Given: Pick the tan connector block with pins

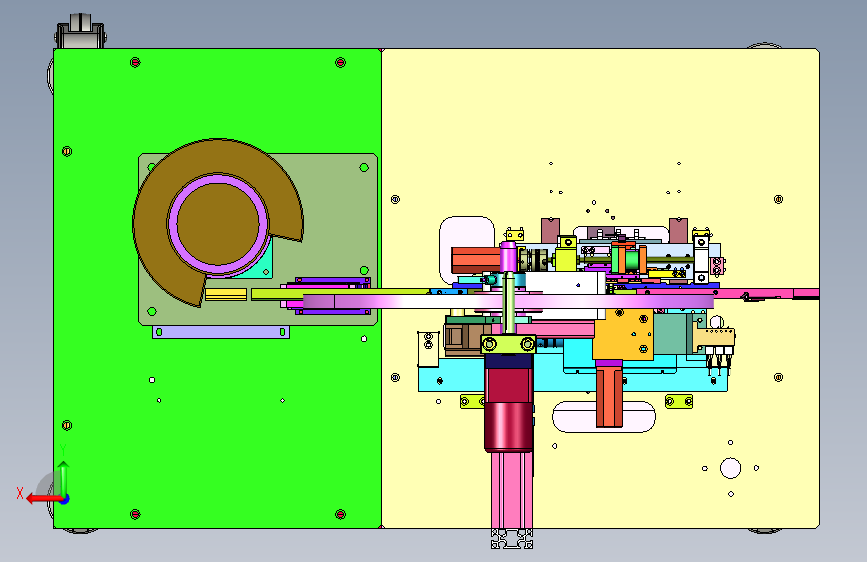Looking at the screenshot, I should coord(714,339).
